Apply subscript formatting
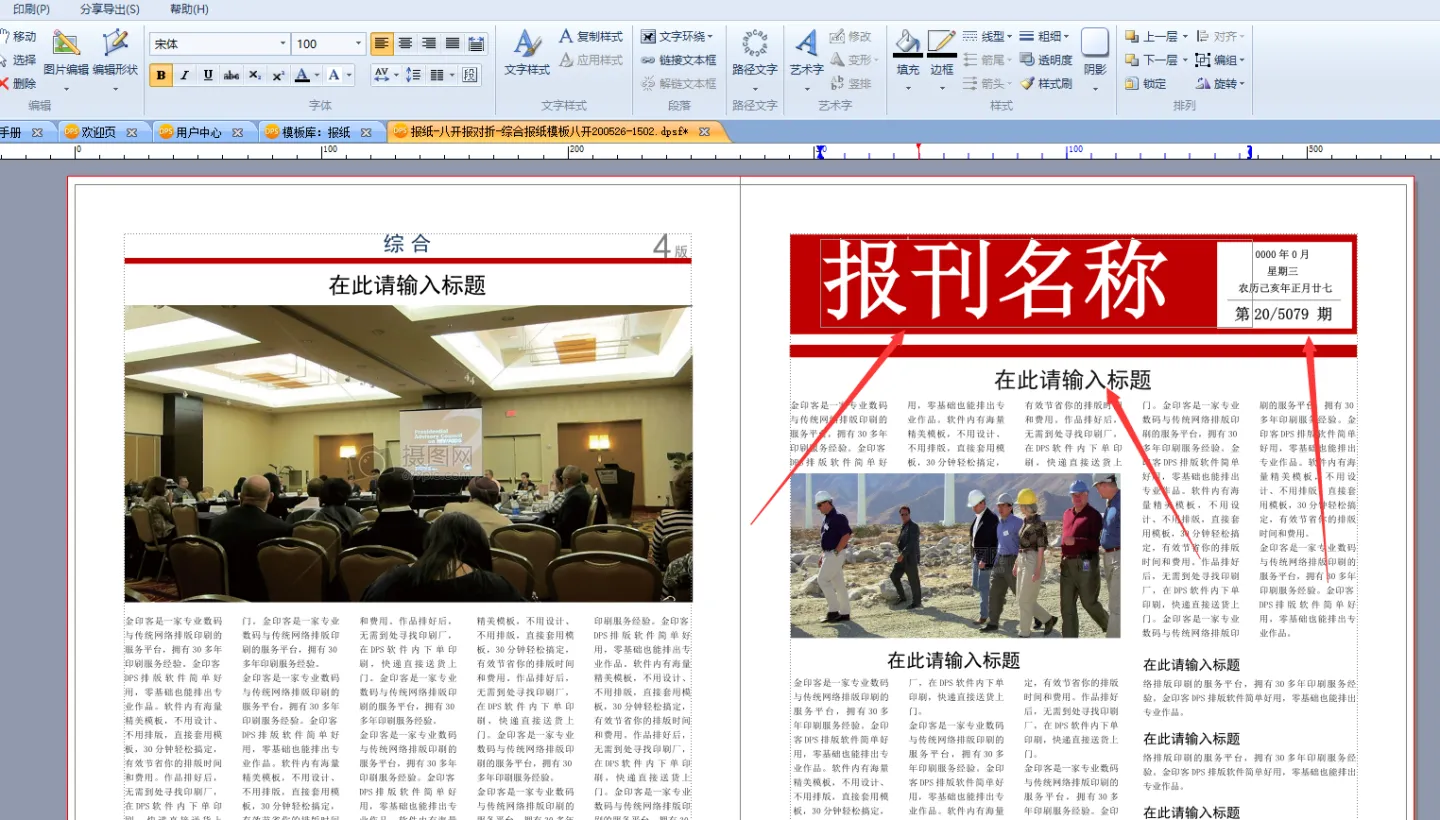 256,75
